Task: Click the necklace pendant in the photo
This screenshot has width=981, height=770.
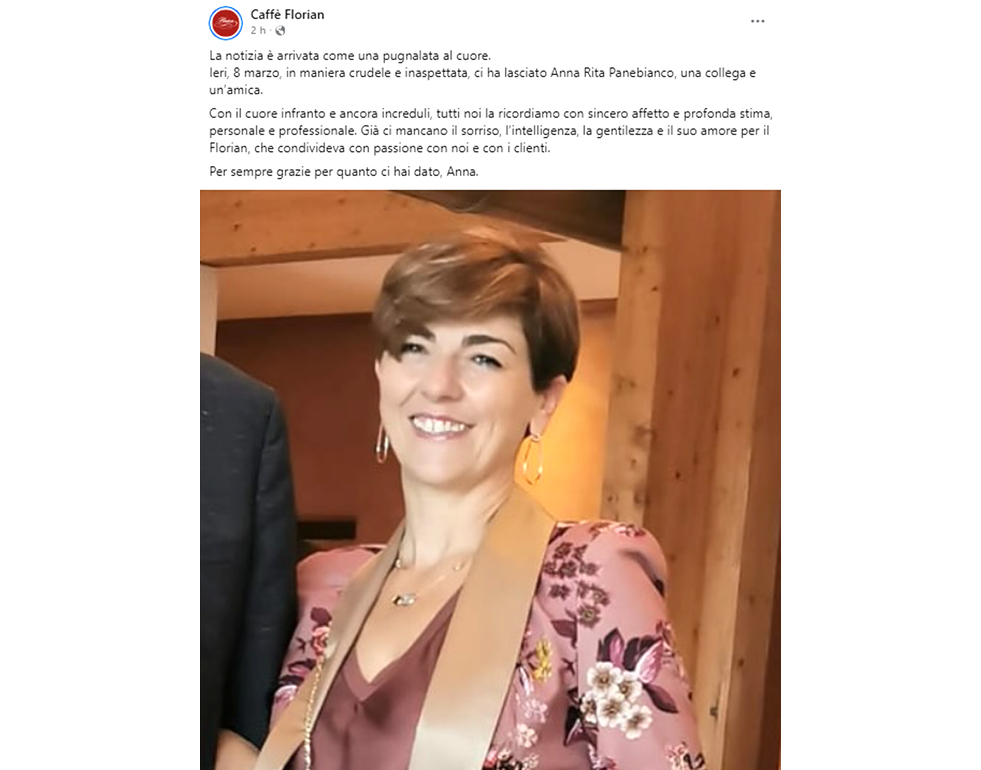Action: [x=404, y=599]
